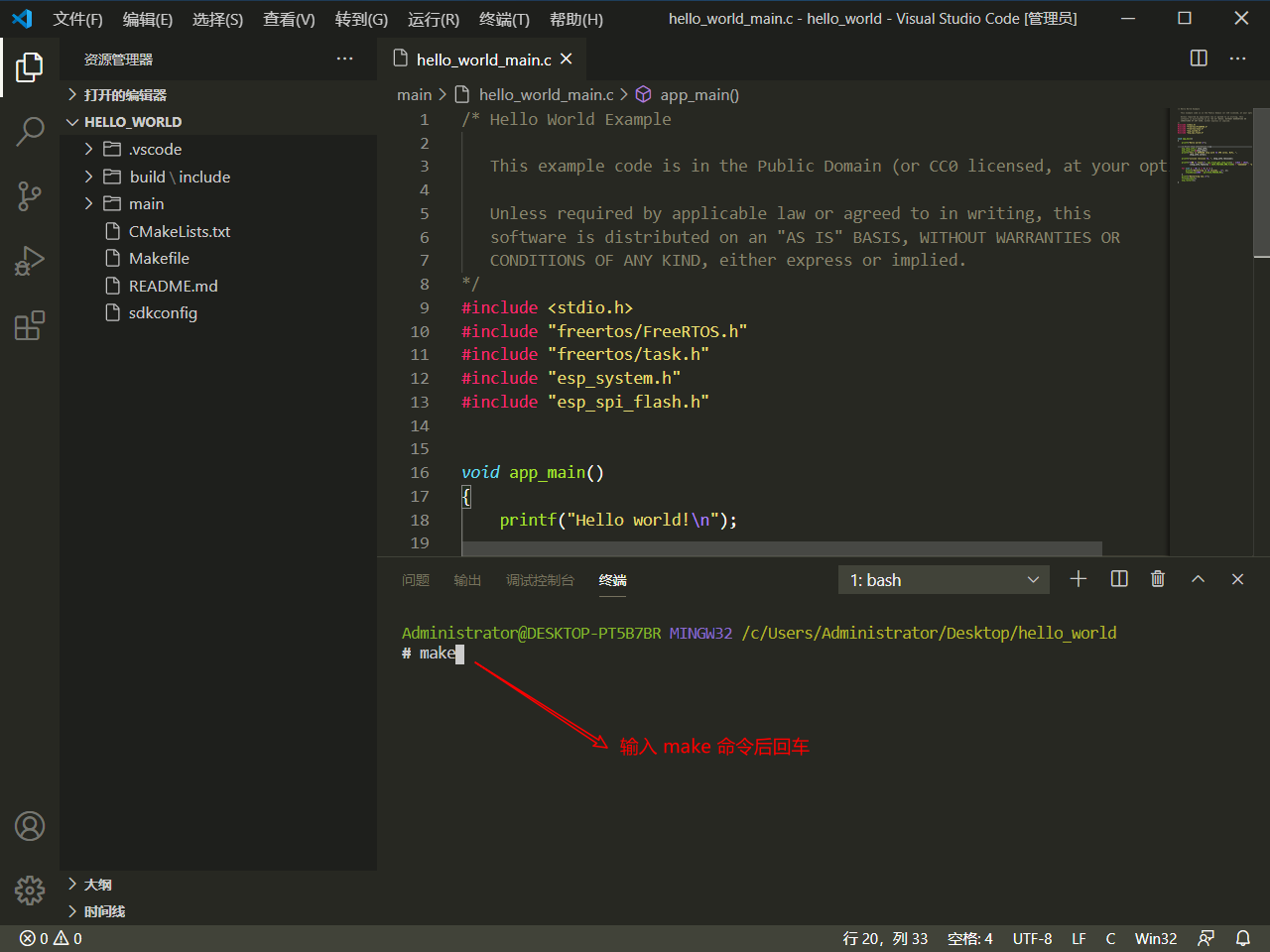
Task: Open the 编辑(E) menu
Action: coord(147,19)
